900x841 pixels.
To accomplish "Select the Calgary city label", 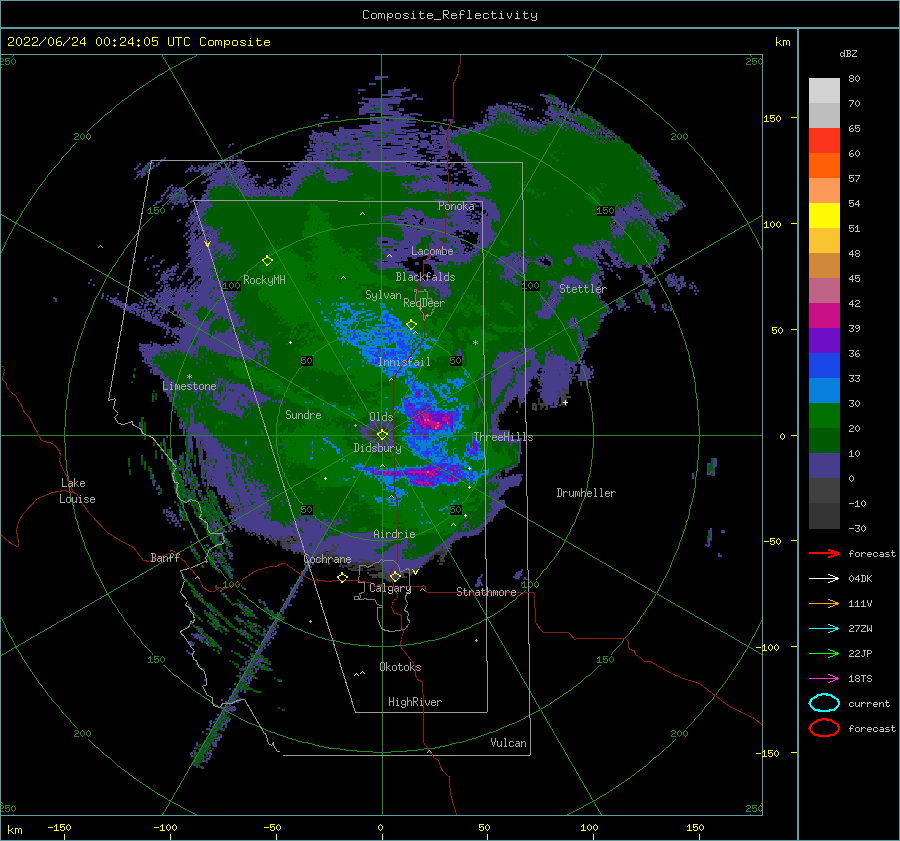I will [390, 588].
